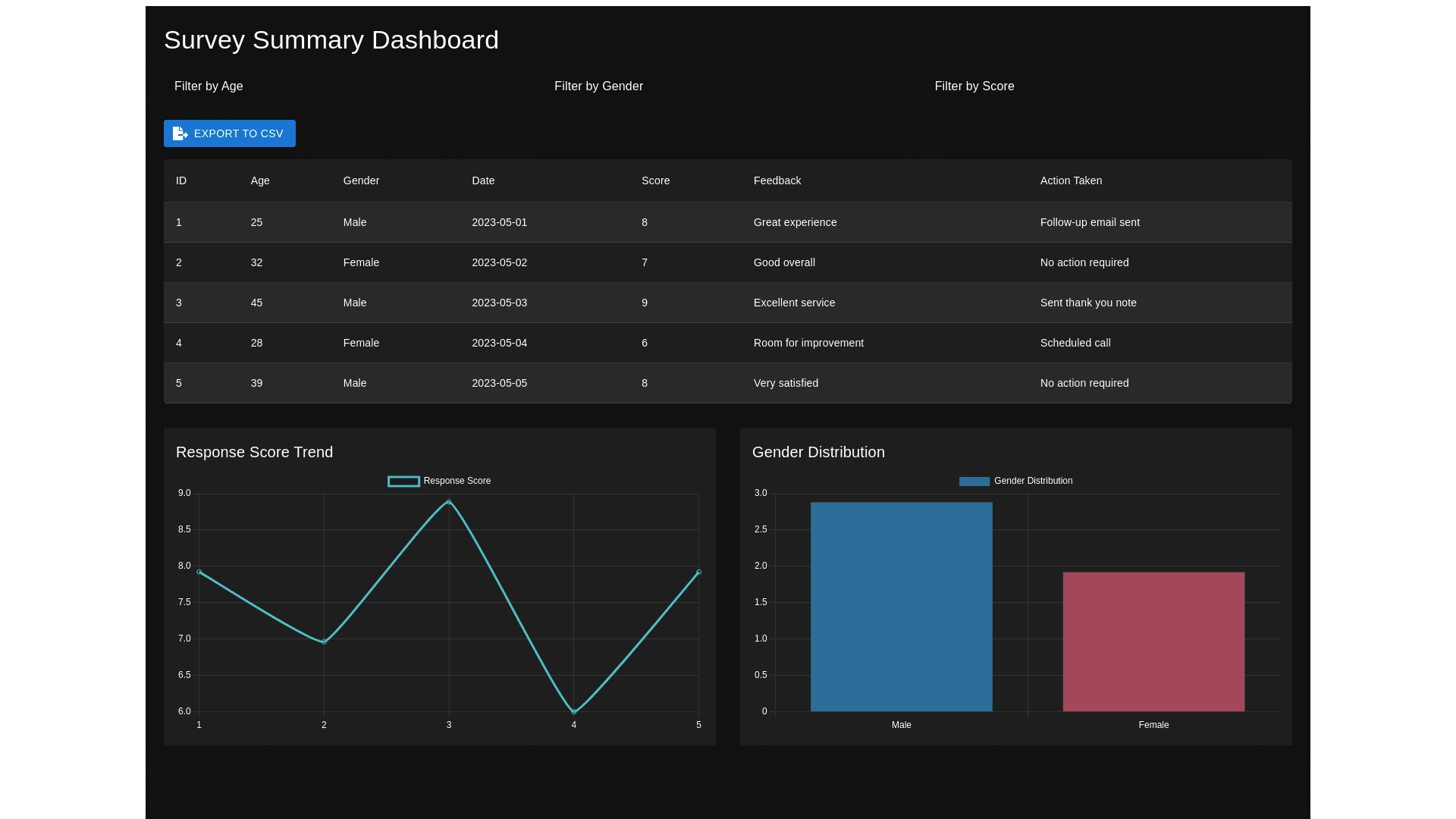Click the Female bar in the chart
Image resolution: width=1456 pixels, height=819 pixels.
tap(1153, 642)
